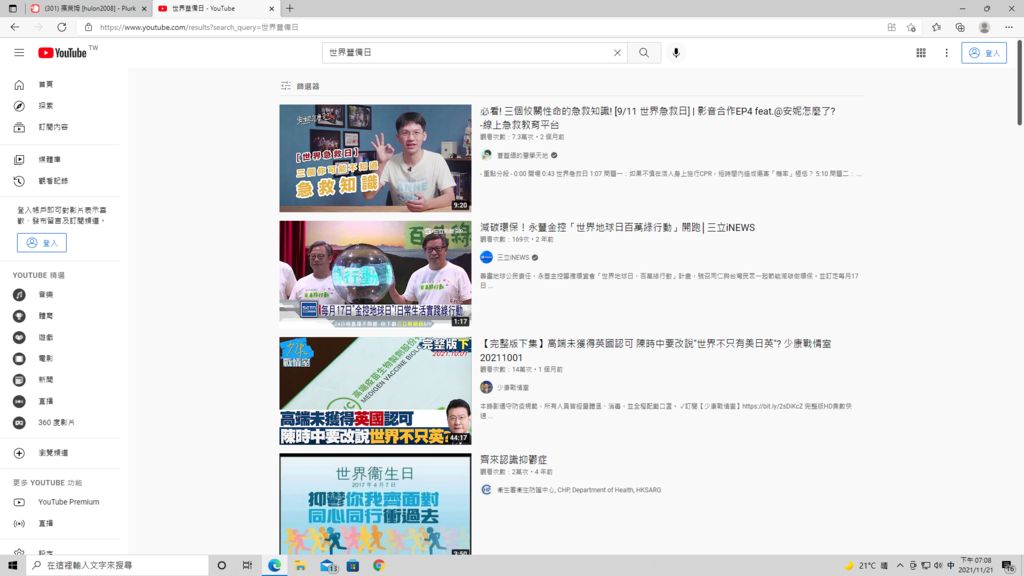This screenshot has height=576, width=1024.
Task: Open the YouTube apps grid icon
Action: pos(921,53)
